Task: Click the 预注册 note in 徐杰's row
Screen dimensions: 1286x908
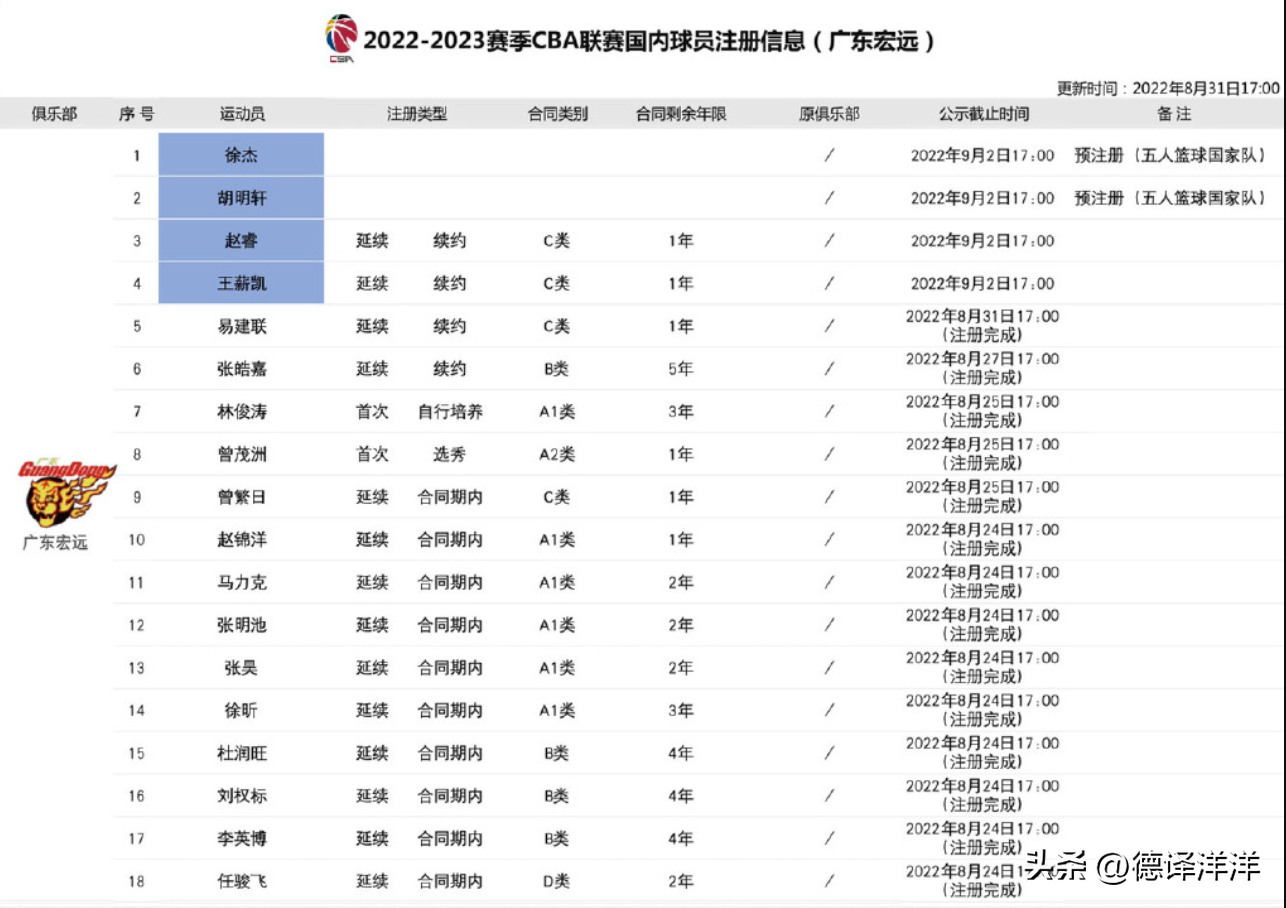Action: pyautogui.click(x=1170, y=155)
